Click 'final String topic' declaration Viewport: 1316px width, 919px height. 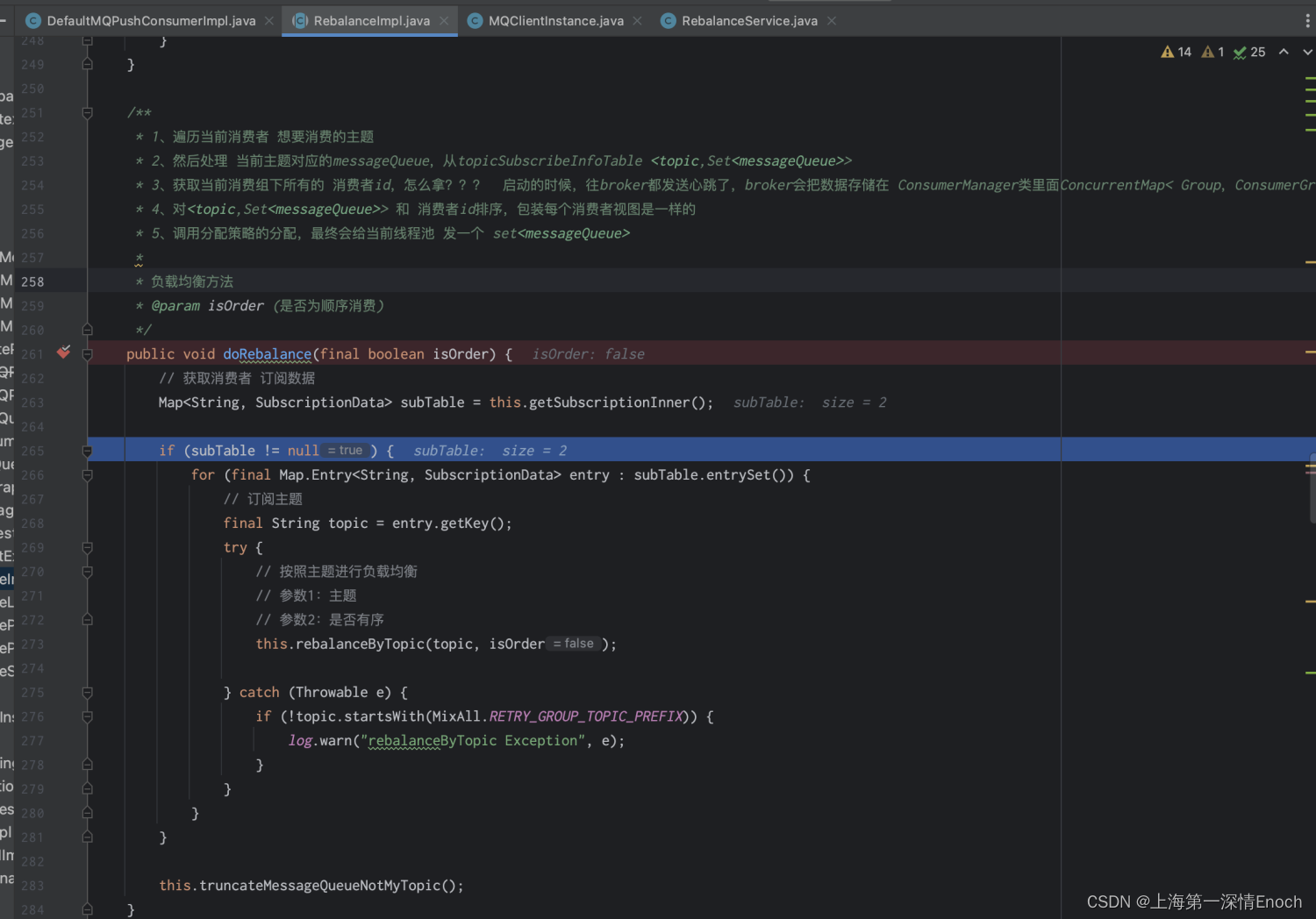pyautogui.click(x=296, y=524)
